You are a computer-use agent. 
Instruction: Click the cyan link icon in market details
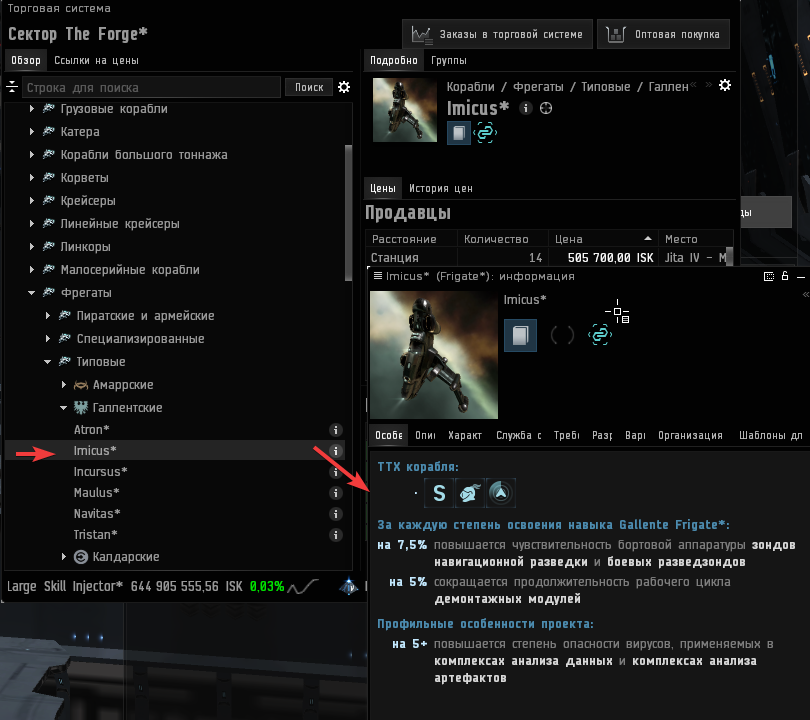click(485, 133)
